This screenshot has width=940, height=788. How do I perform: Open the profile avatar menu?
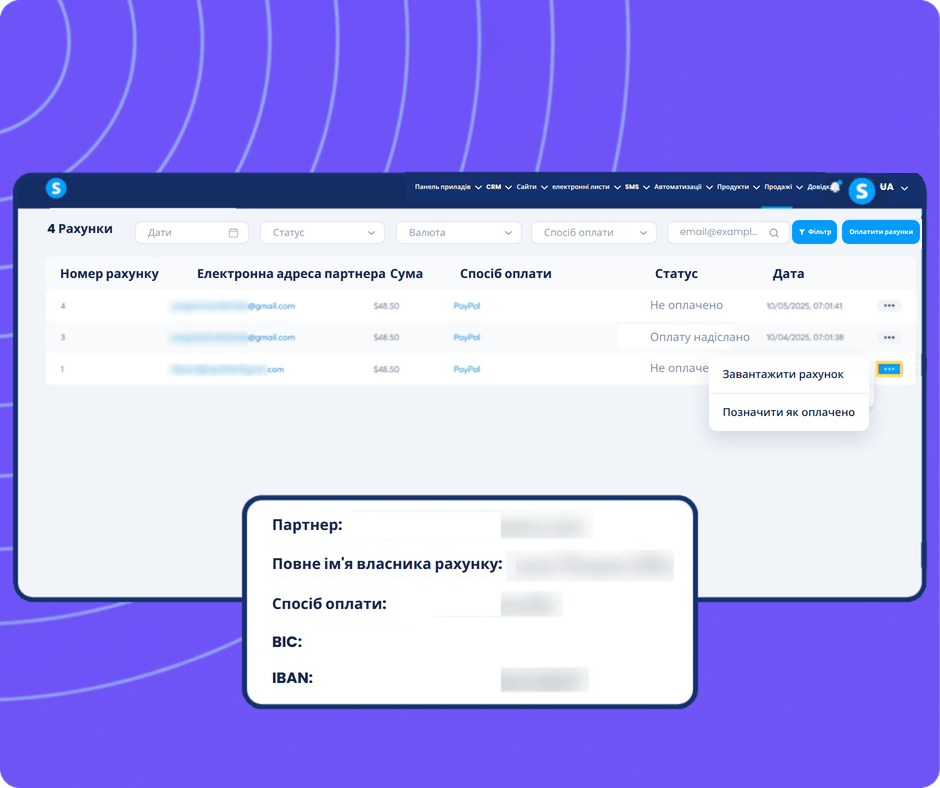861,191
